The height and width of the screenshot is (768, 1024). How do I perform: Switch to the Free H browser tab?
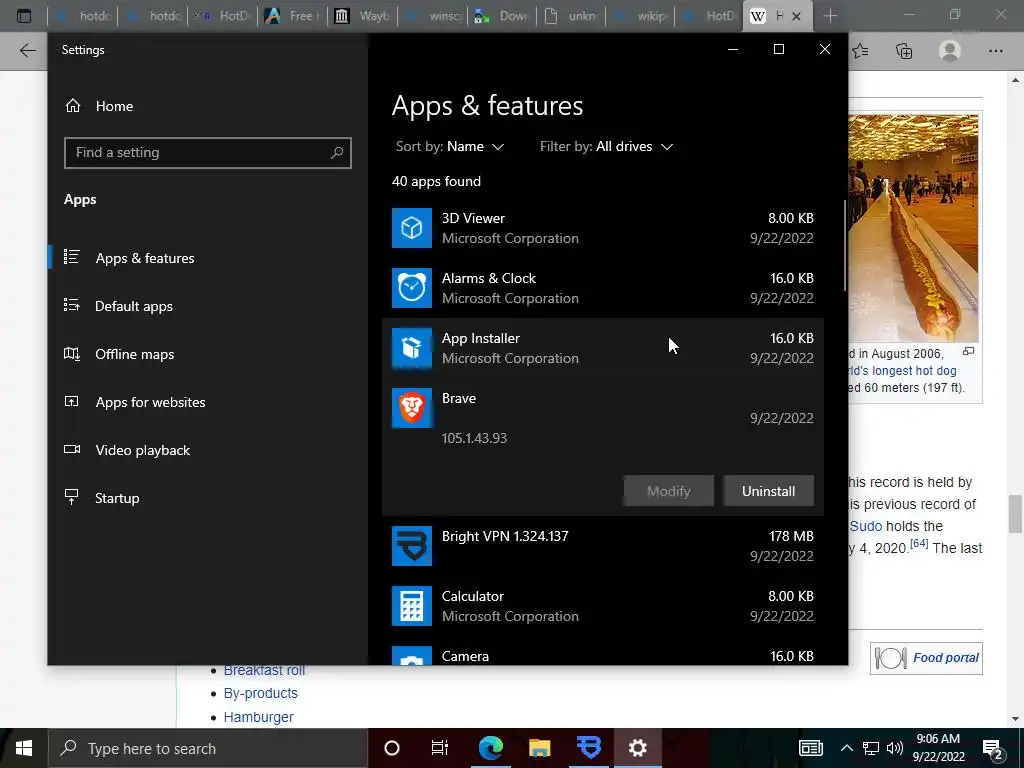click(x=292, y=16)
